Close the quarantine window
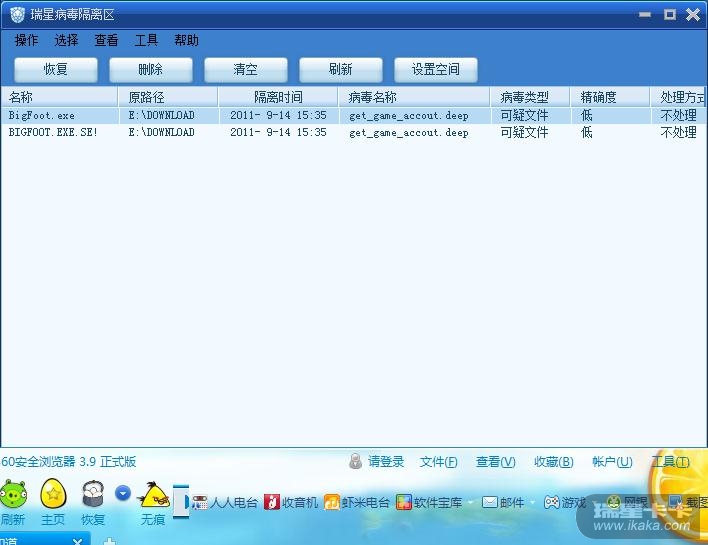Viewport: 708px width, 545px height. pyautogui.click(x=693, y=14)
